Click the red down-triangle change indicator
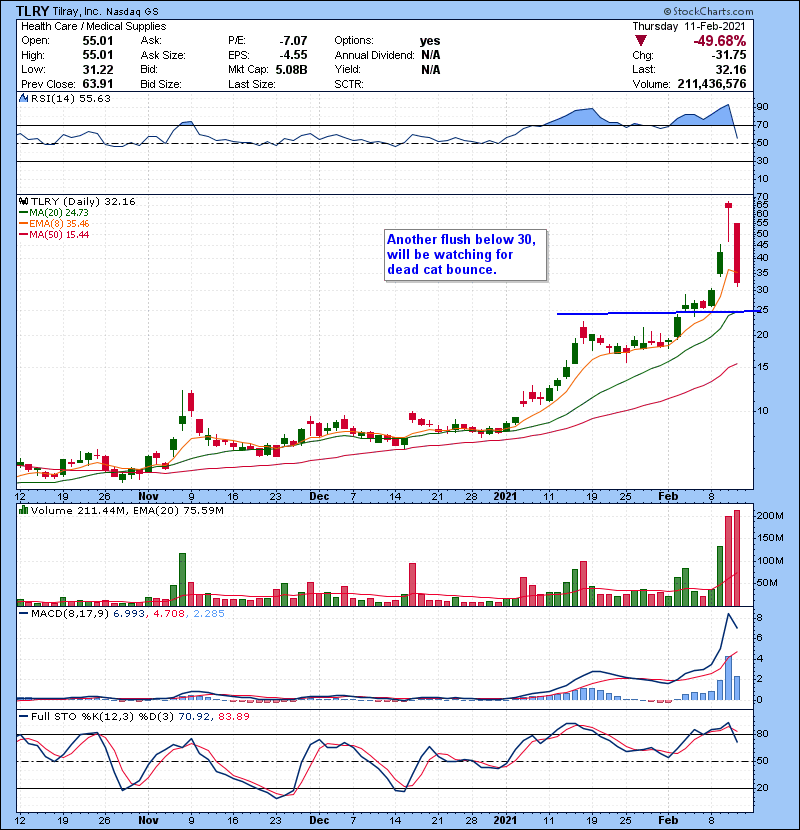This screenshot has height=830, width=800. pos(641,41)
